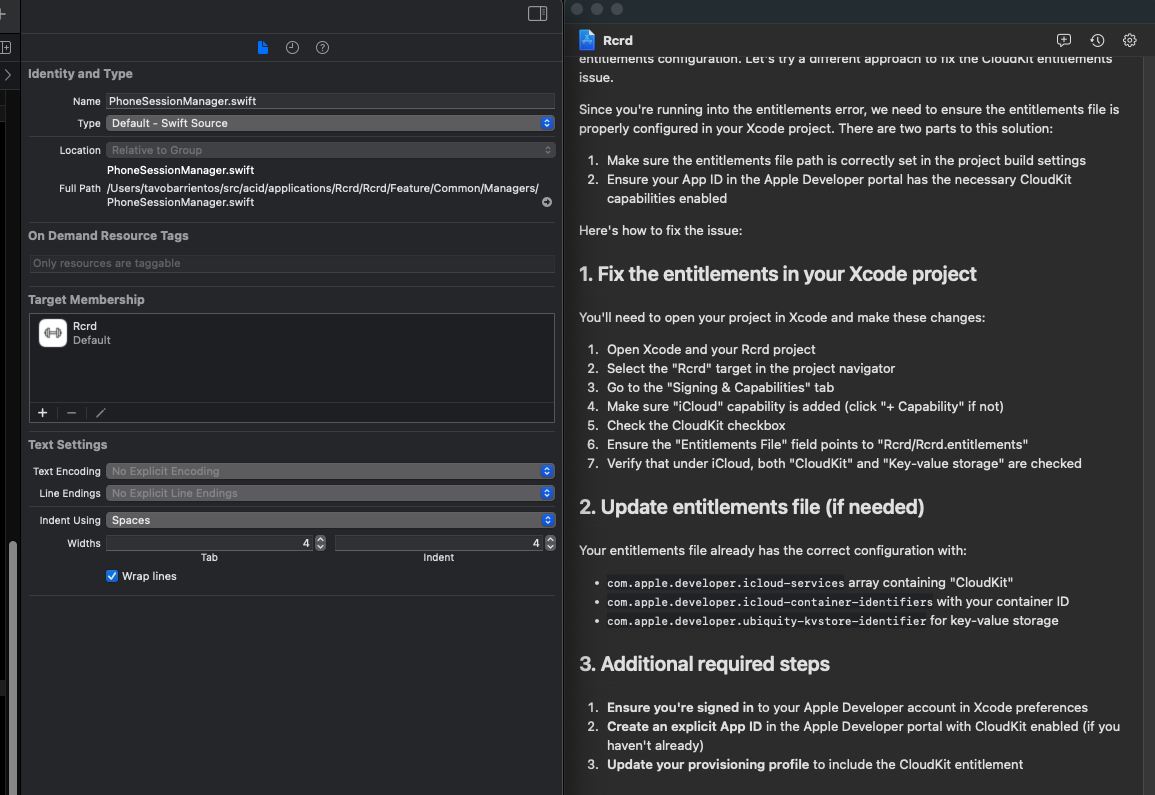Remove target membership with minus button

(71, 413)
